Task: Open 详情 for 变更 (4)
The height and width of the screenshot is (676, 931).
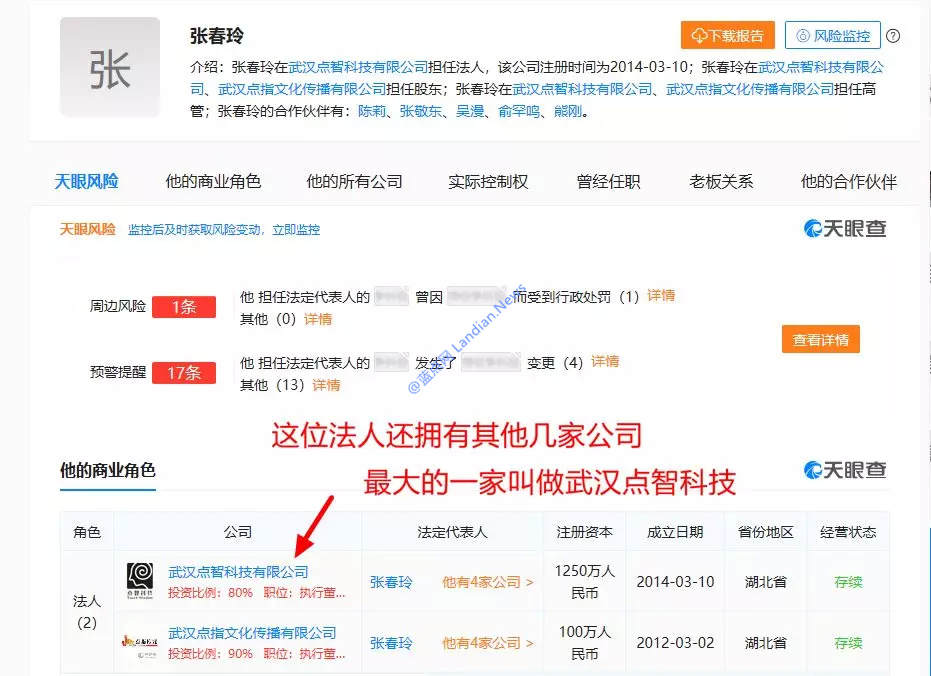Action: [x=605, y=361]
